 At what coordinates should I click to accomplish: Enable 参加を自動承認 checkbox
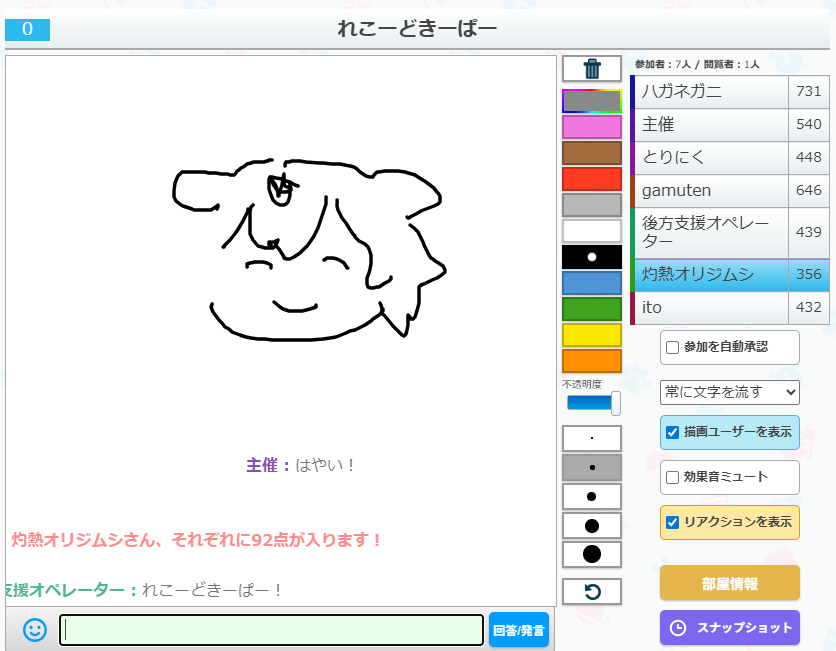[673, 347]
